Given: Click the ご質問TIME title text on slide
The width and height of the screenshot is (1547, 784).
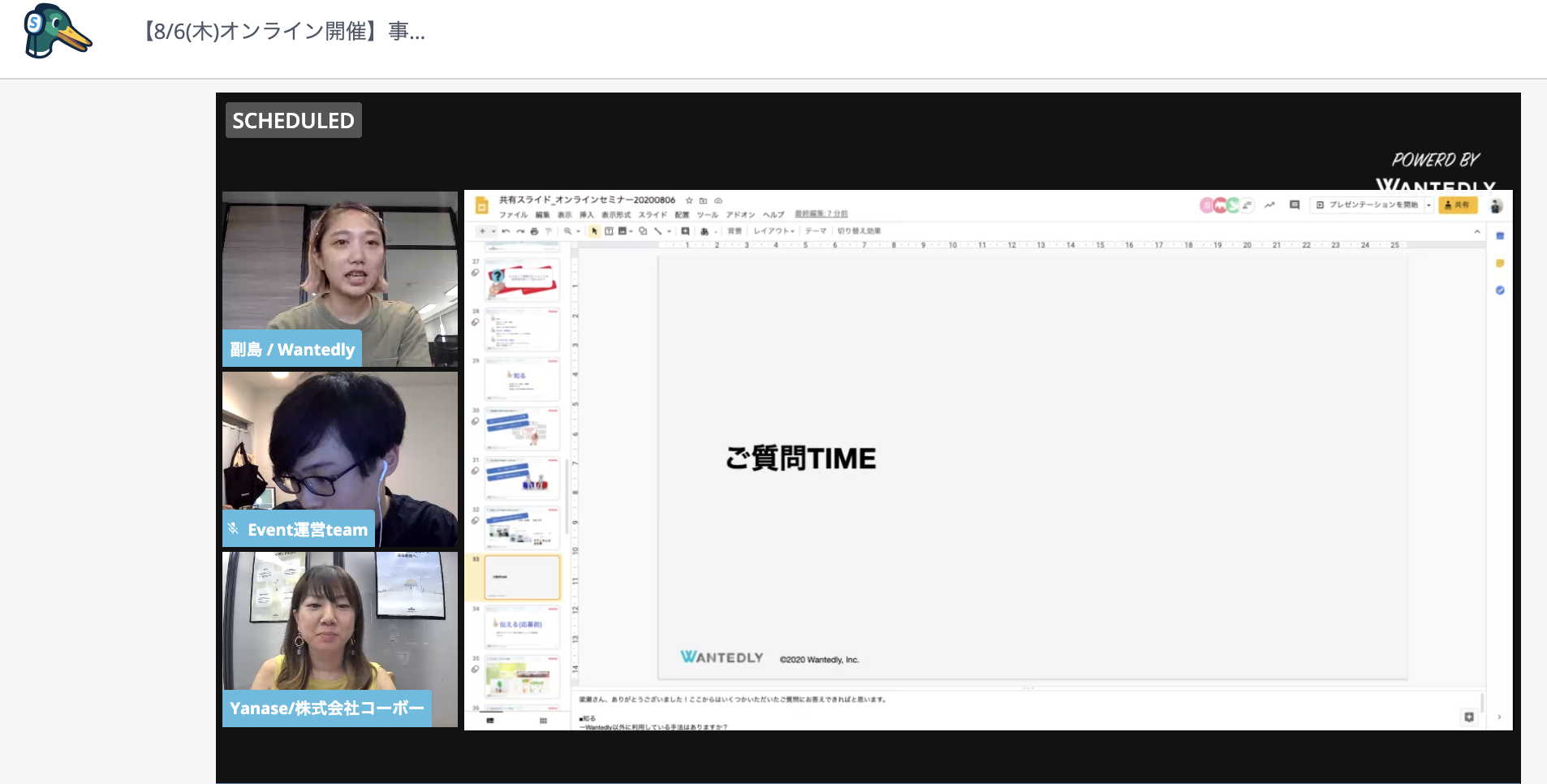Looking at the screenshot, I should pos(801,459).
